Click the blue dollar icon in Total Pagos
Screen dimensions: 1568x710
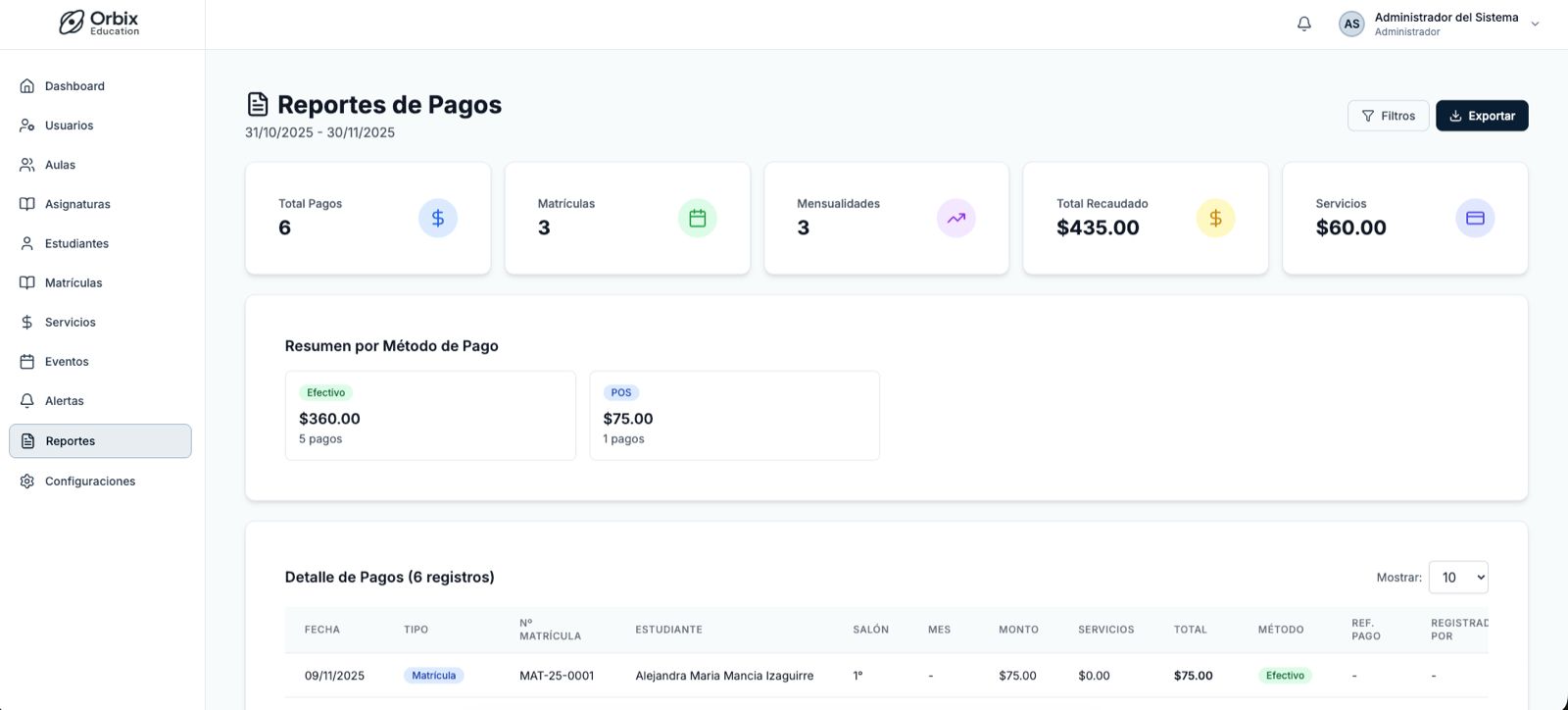click(438, 218)
